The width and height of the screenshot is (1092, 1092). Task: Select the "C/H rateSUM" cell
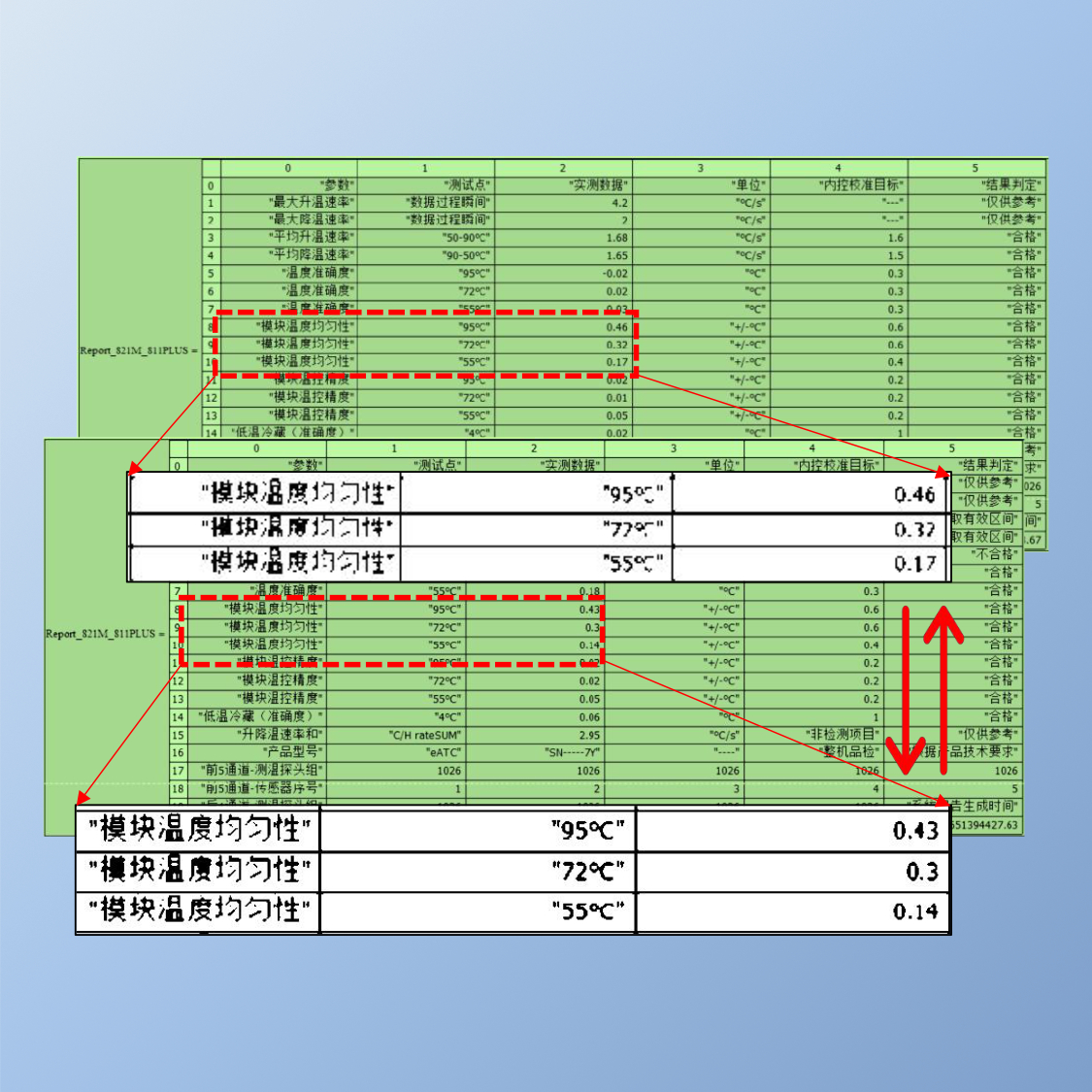point(396,735)
